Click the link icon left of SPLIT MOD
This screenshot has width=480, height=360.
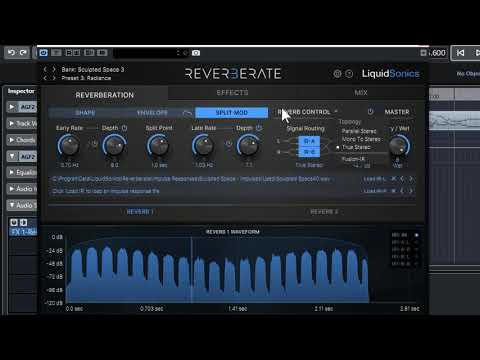187,113
